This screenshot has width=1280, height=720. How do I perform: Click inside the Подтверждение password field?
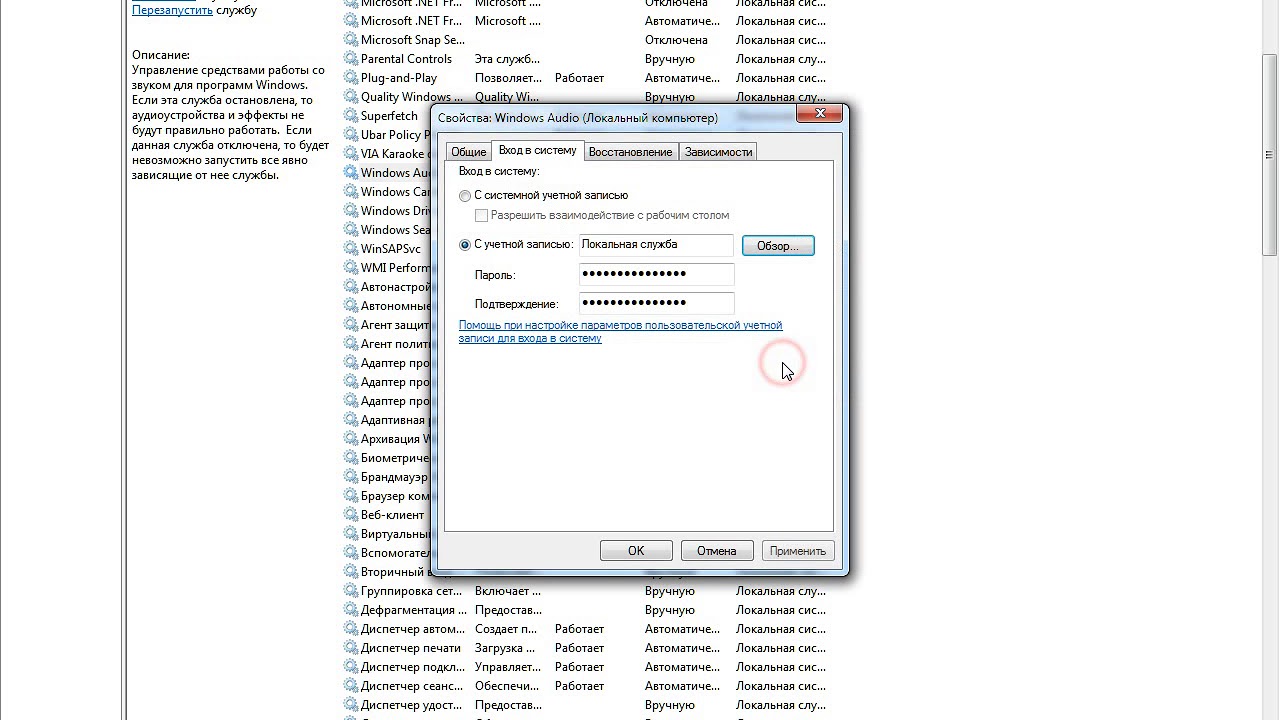[x=656, y=303]
